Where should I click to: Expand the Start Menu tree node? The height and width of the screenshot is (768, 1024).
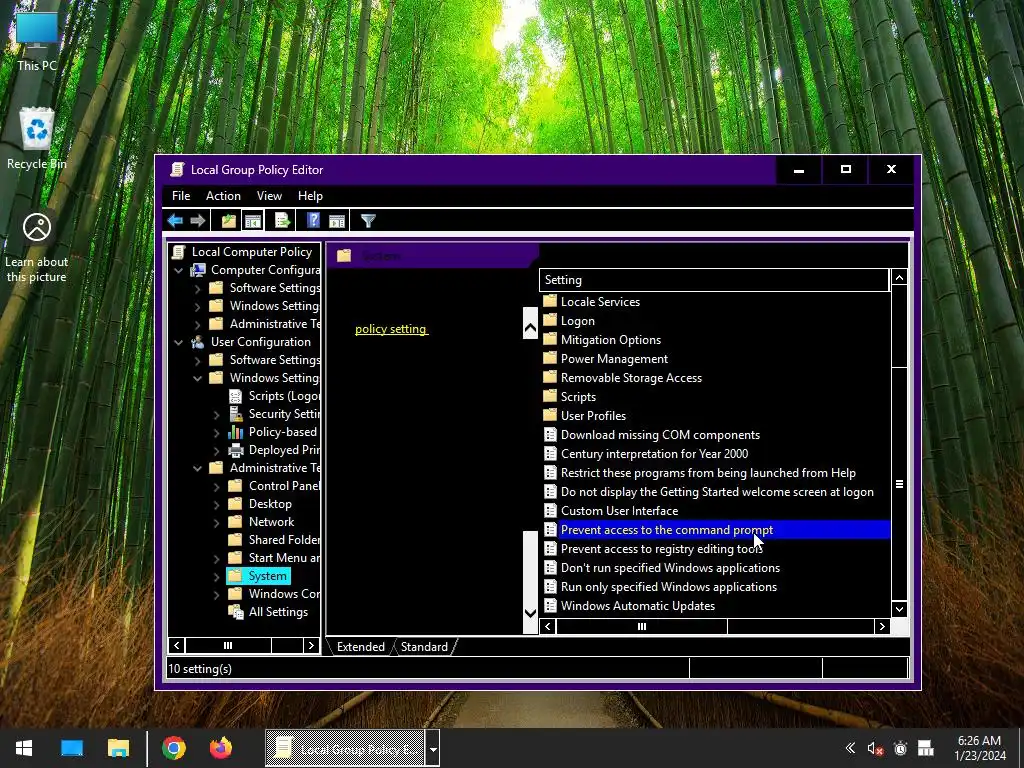(216, 558)
